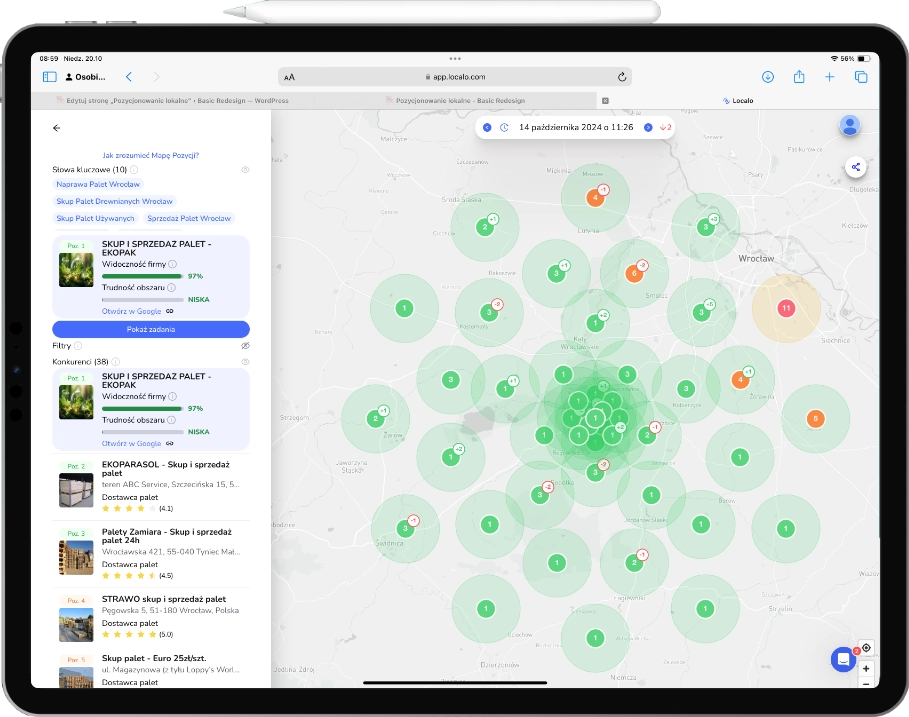Click the Pokaż zadania button
909x717 pixels.
click(x=151, y=329)
